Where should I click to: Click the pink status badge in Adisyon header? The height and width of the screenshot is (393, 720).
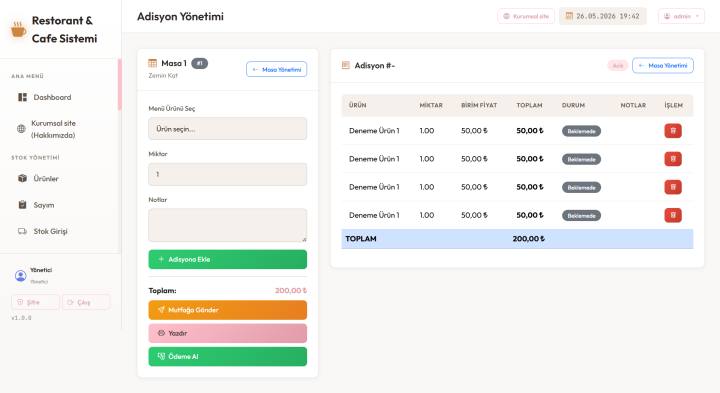click(618, 66)
